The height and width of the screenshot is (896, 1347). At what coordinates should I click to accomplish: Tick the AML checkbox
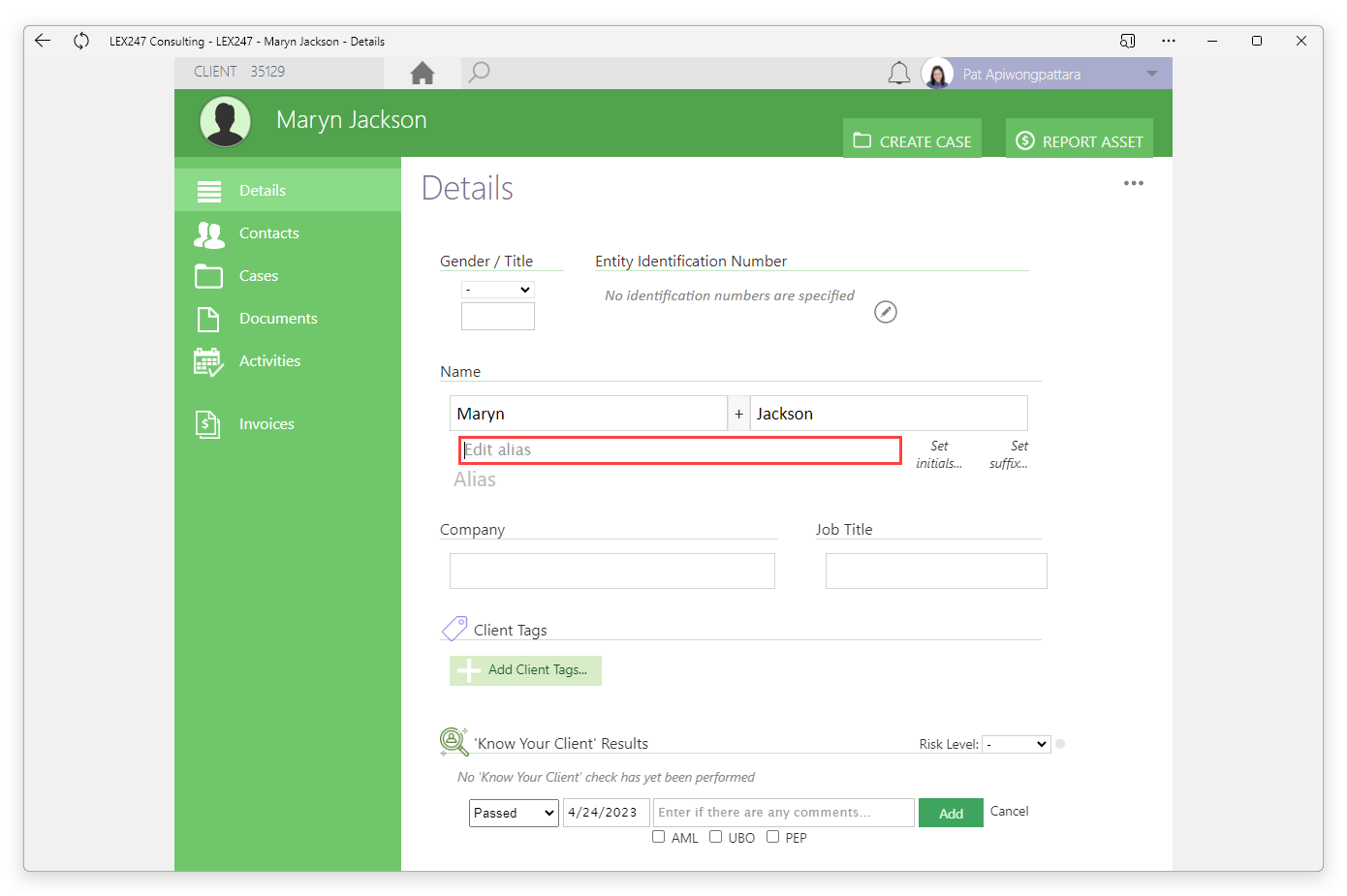pos(659,837)
